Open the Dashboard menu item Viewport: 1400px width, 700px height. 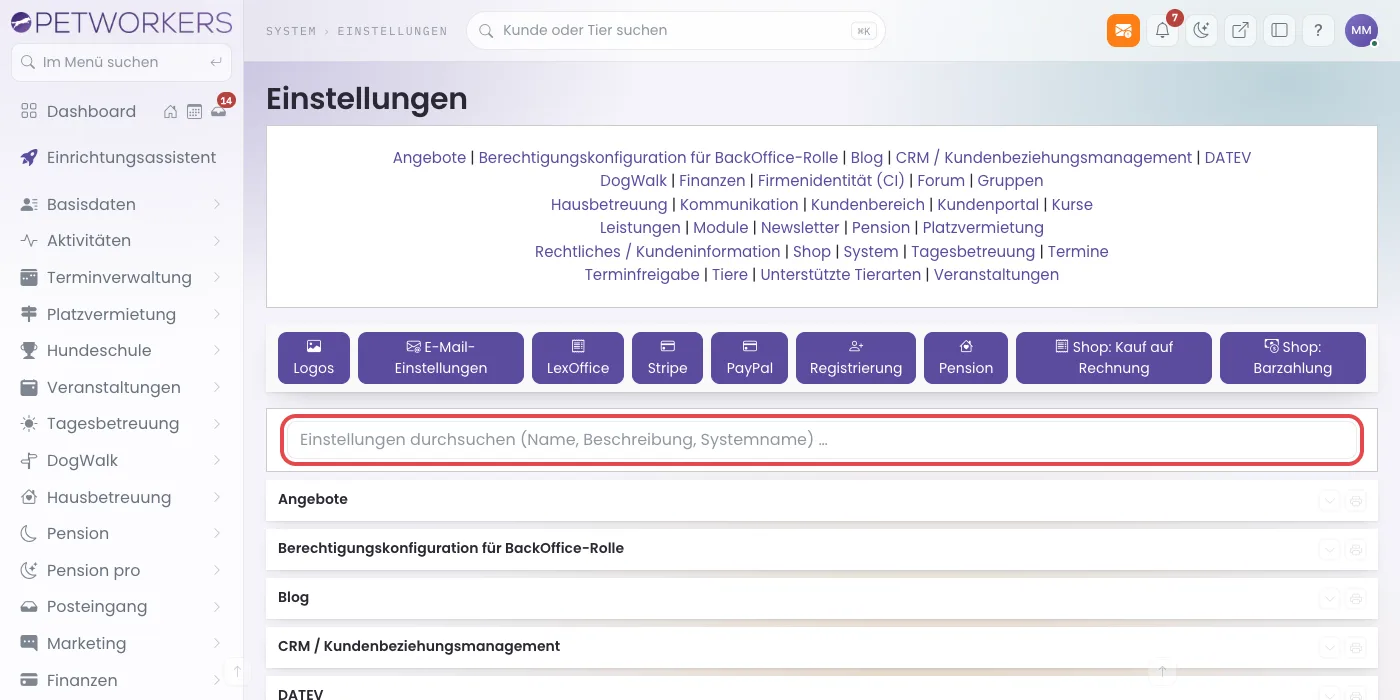(x=91, y=112)
